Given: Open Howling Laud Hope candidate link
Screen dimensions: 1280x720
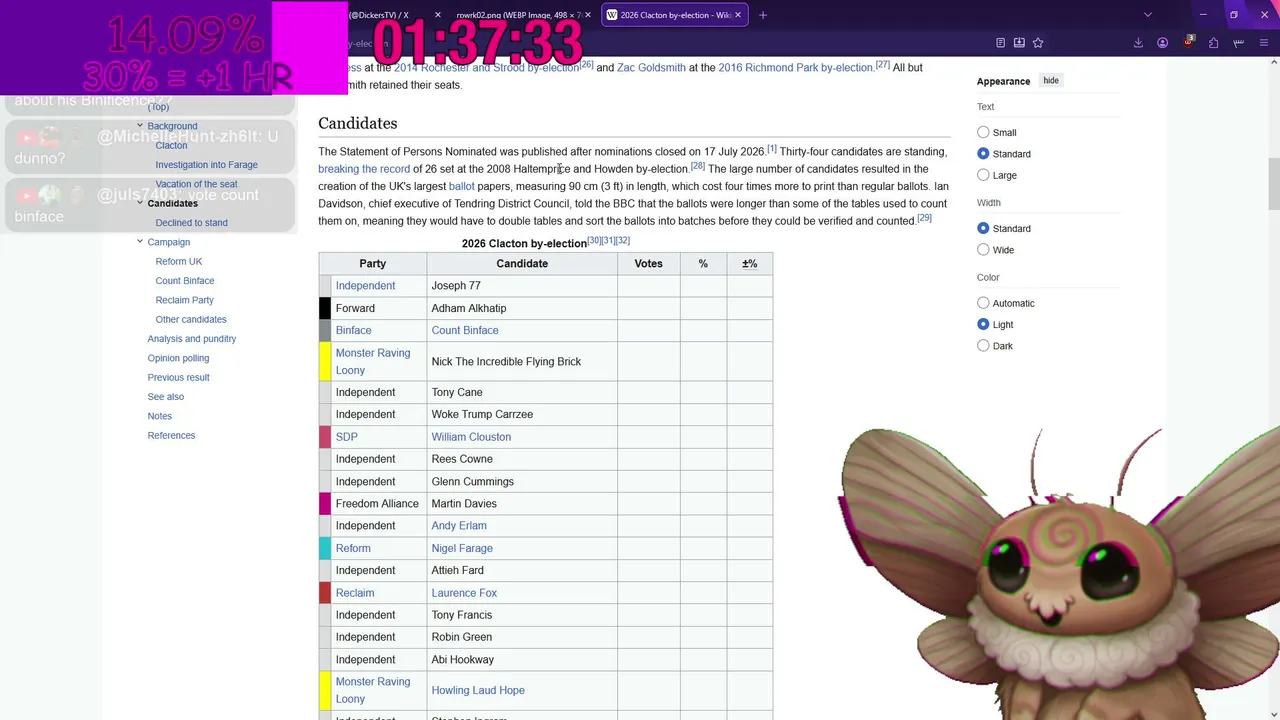Looking at the screenshot, I should [477, 690].
